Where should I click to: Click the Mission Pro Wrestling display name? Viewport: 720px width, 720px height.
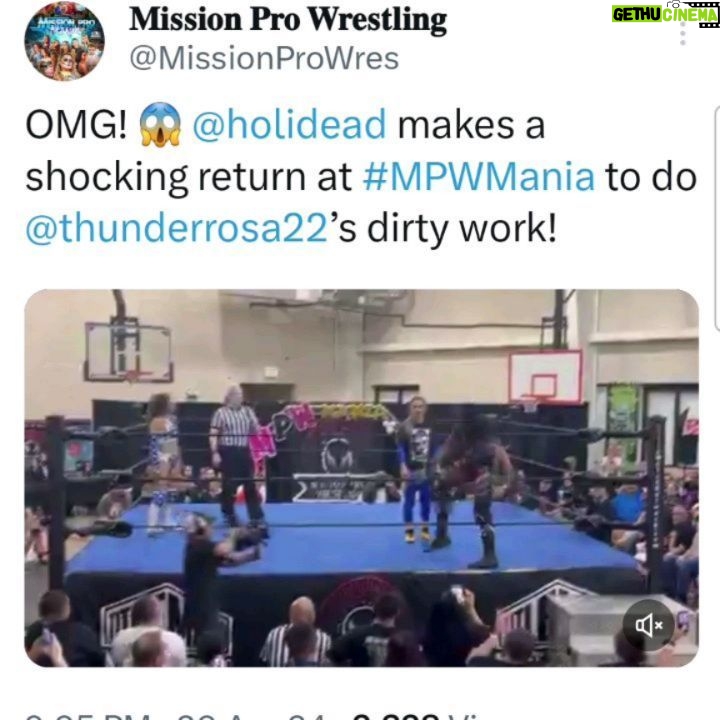288,20
